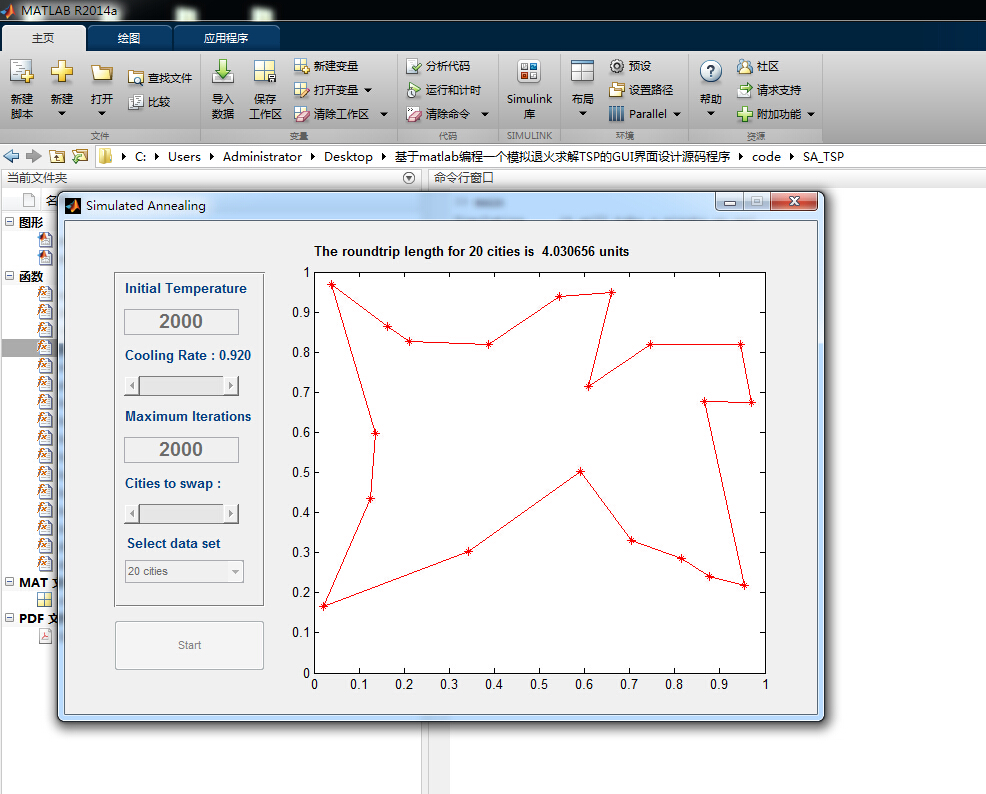Viewport: 986px width, 794px height.
Task: Switch to the Plots (绘图) tab
Action: [129, 38]
